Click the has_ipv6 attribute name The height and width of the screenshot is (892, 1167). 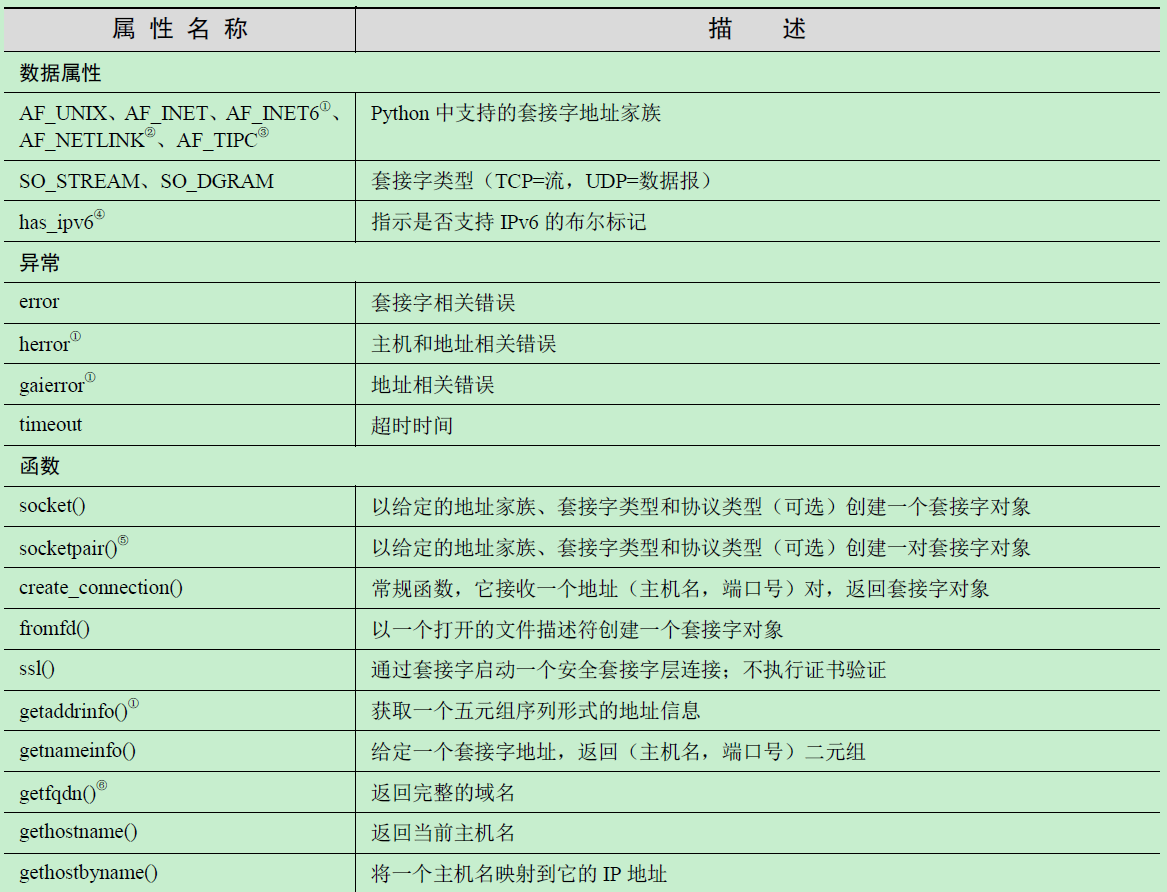click(x=62, y=221)
